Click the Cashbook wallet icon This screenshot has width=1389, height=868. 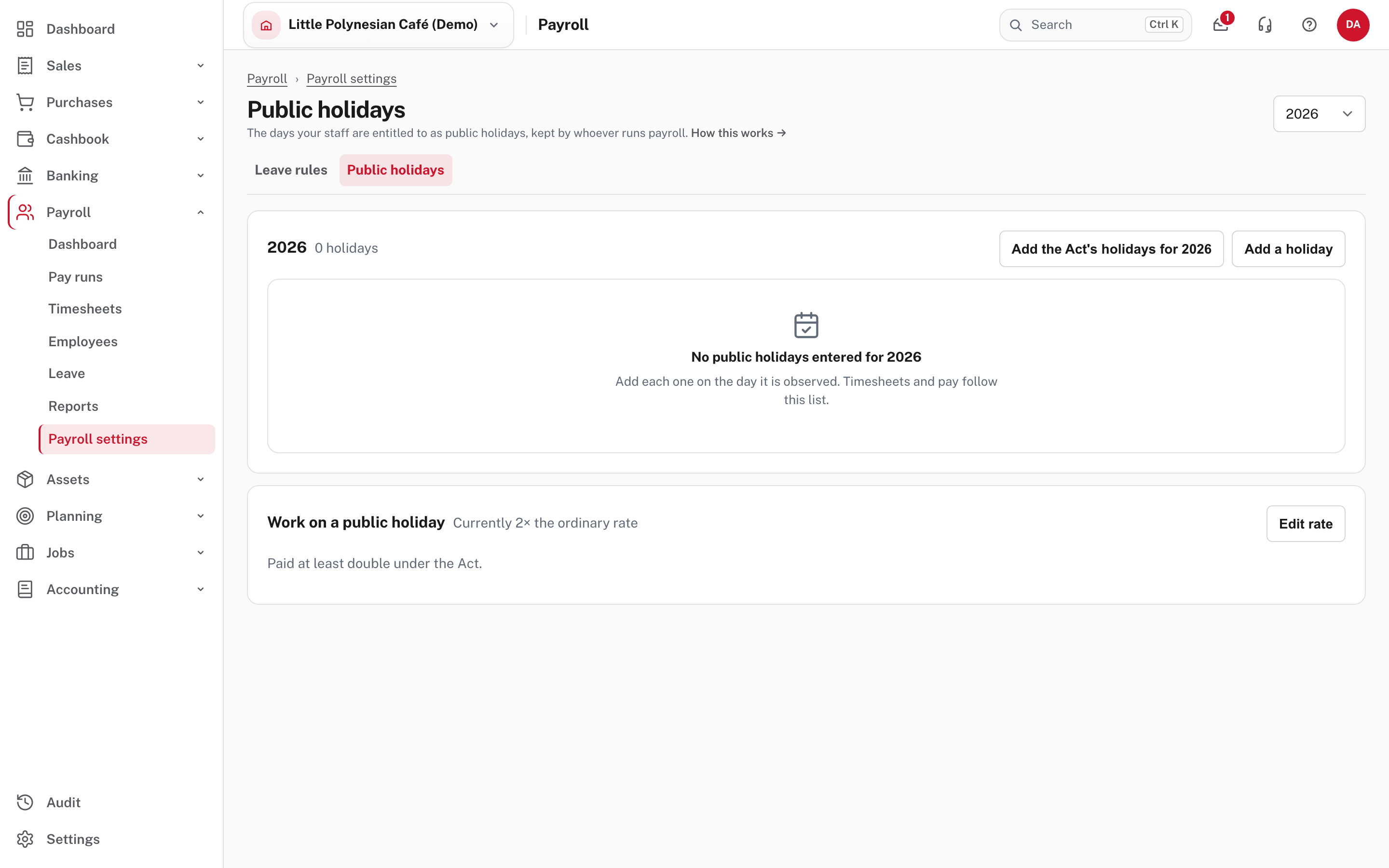(25, 139)
